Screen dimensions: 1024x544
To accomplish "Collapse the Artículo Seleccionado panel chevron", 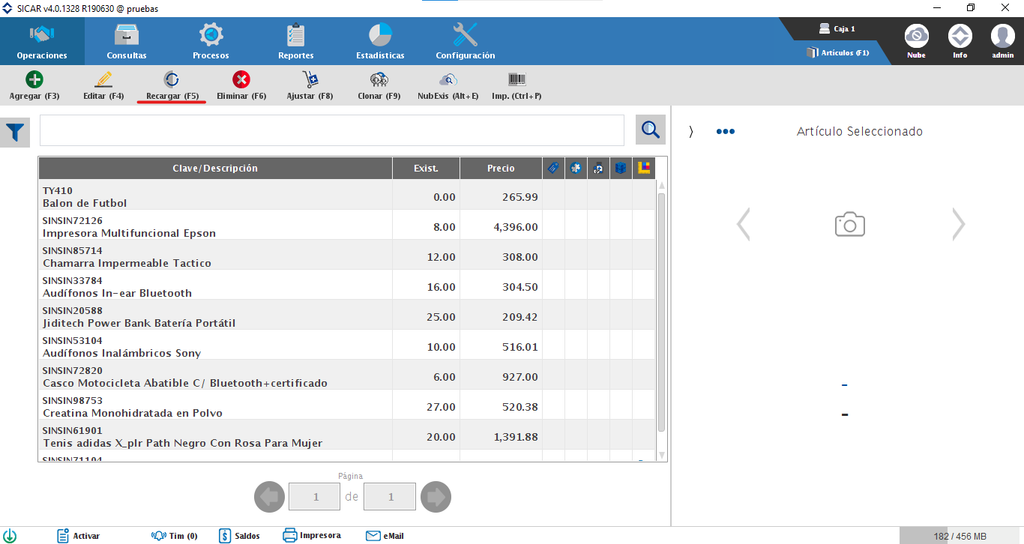I will [x=690, y=131].
